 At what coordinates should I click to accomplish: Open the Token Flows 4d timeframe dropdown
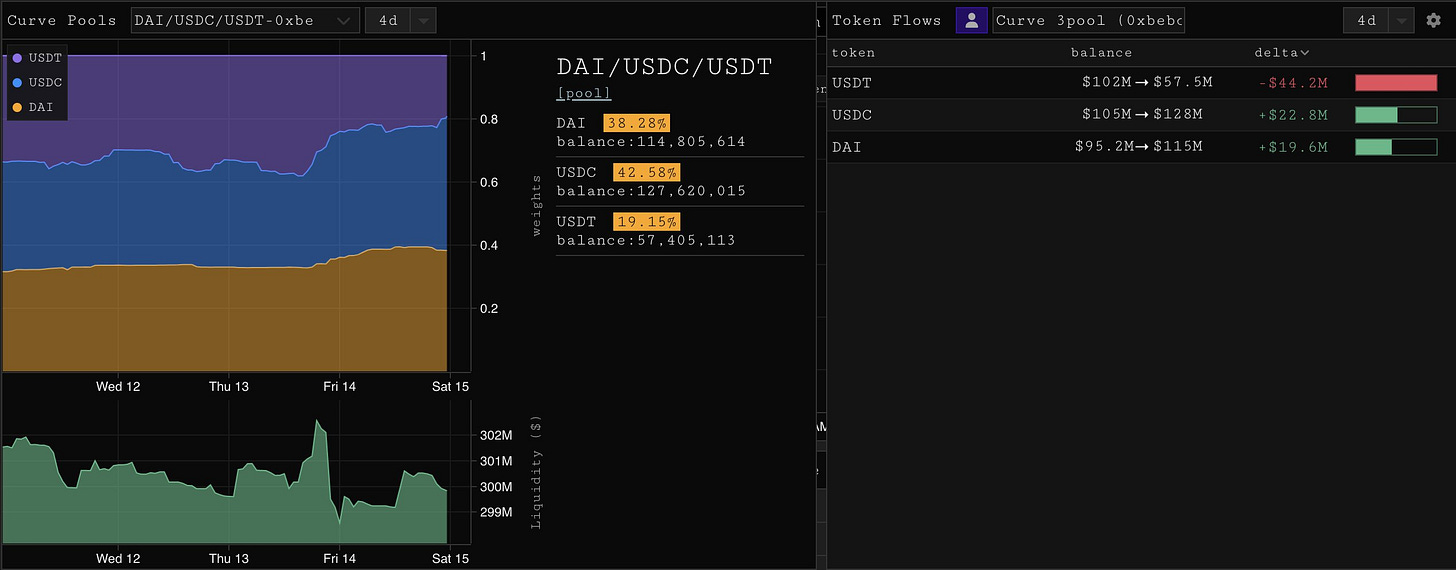pyautogui.click(x=1378, y=20)
